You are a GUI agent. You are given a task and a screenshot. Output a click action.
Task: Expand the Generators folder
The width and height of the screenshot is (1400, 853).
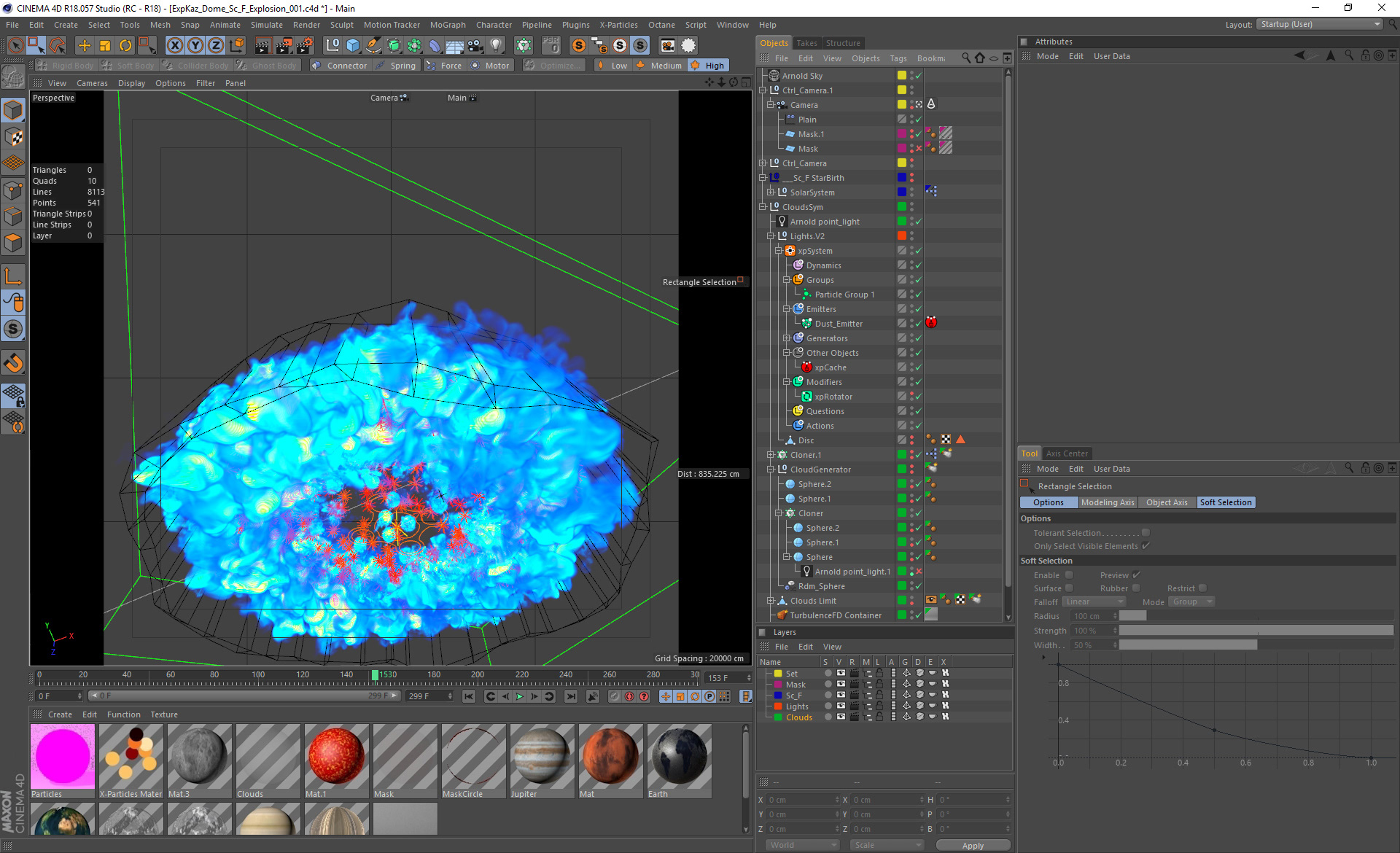(787, 338)
